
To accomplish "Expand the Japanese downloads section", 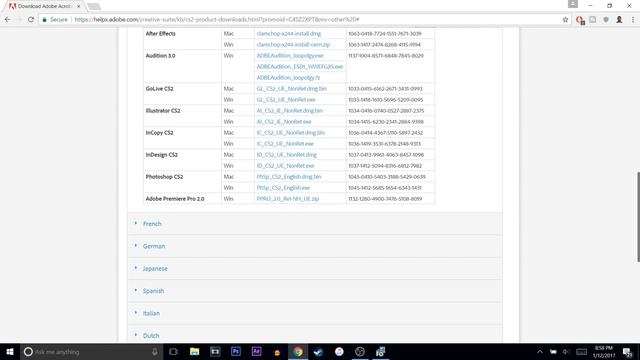I will click(x=155, y=269).
